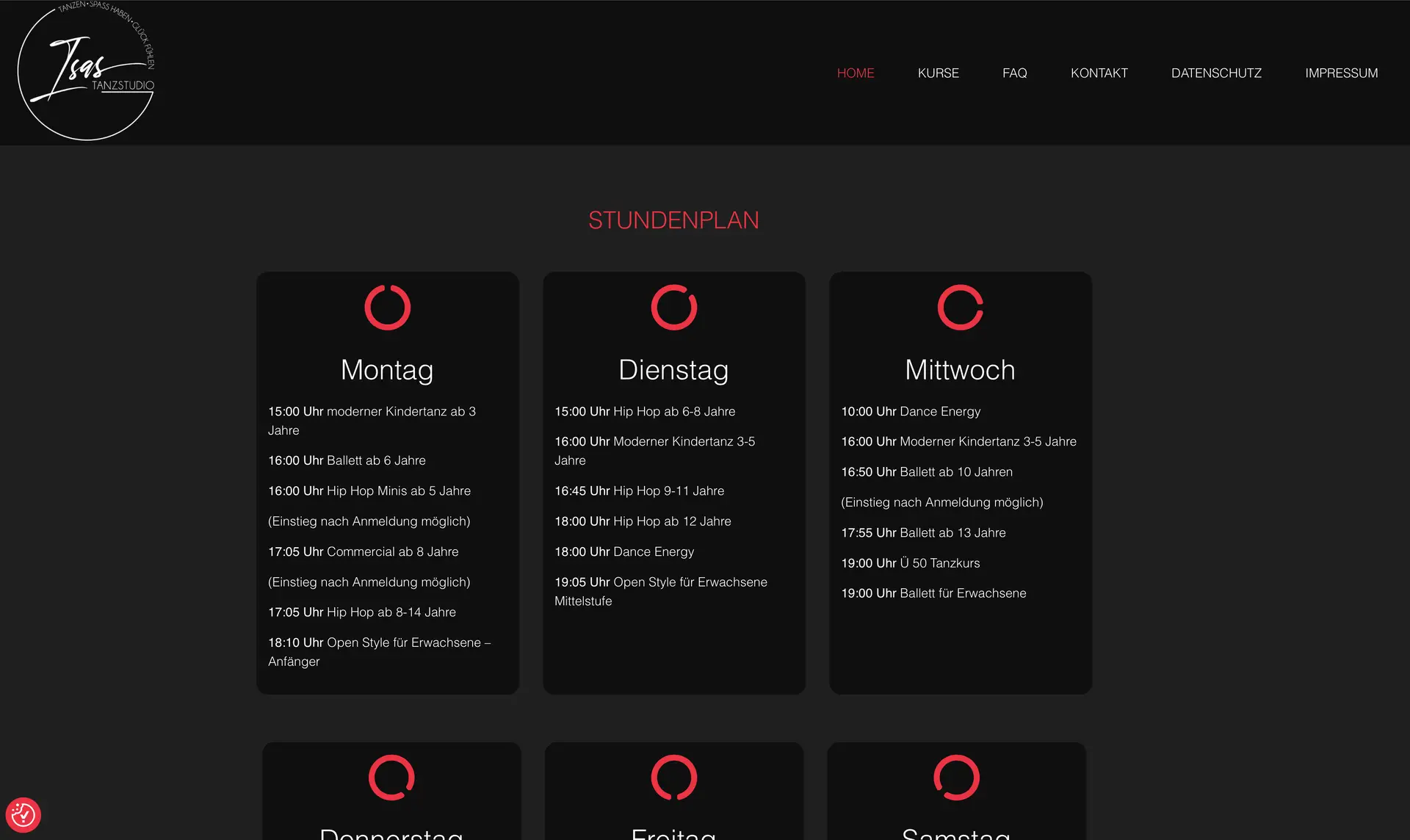Viewport: 1410px width, 840px height.
Task: Click the red circle icon above Dienstag
Action: tap(673, 308)
